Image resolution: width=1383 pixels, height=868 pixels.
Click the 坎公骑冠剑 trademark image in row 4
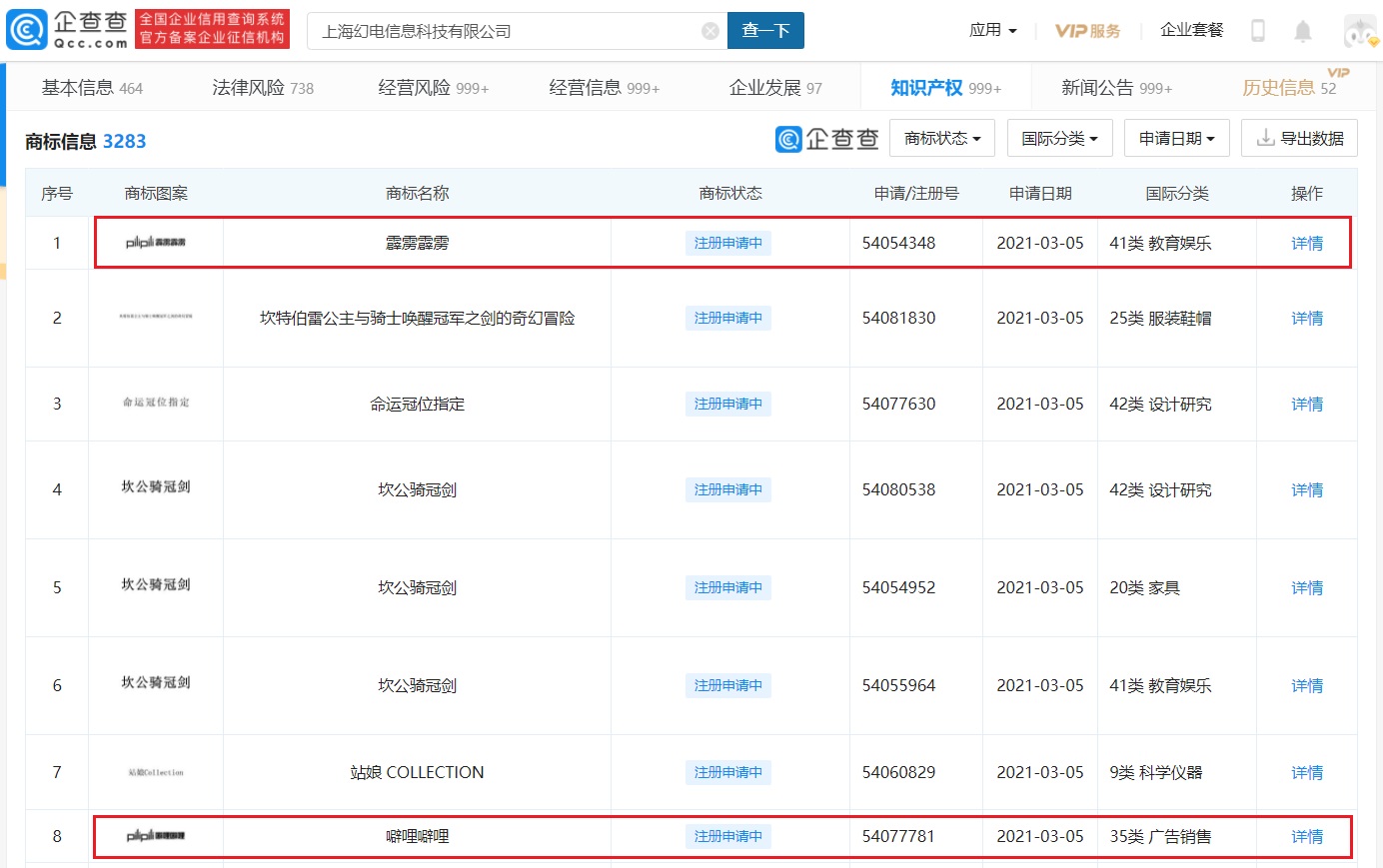(x=156, y=487)
